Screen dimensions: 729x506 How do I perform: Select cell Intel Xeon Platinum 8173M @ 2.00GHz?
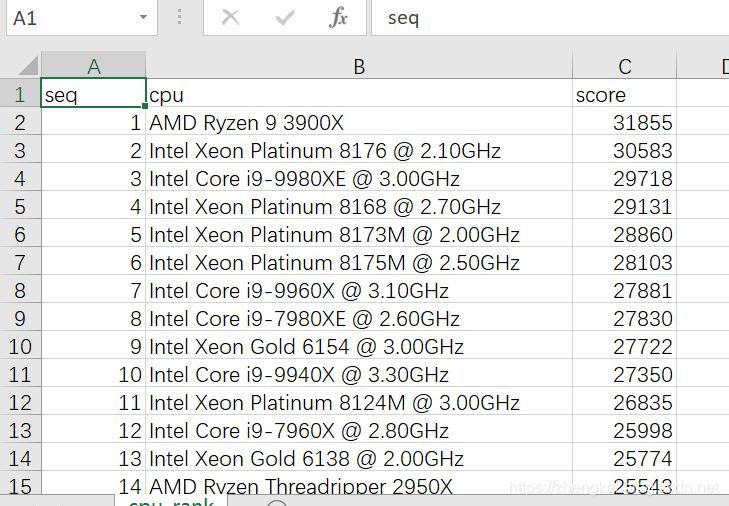pyautogui.click(x=359, y=233)
